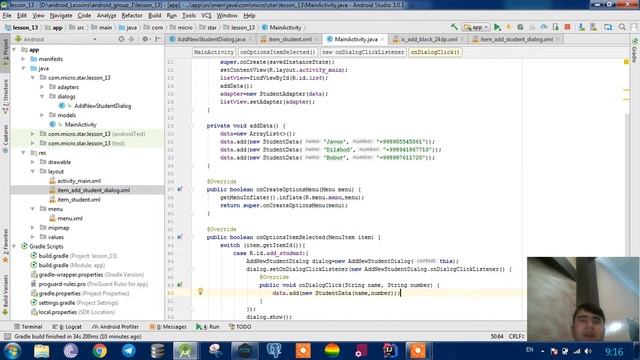Viewport: 640px width, 360px height.
Task: Toggle the Terminal tool window
Action: coord(28,327)
